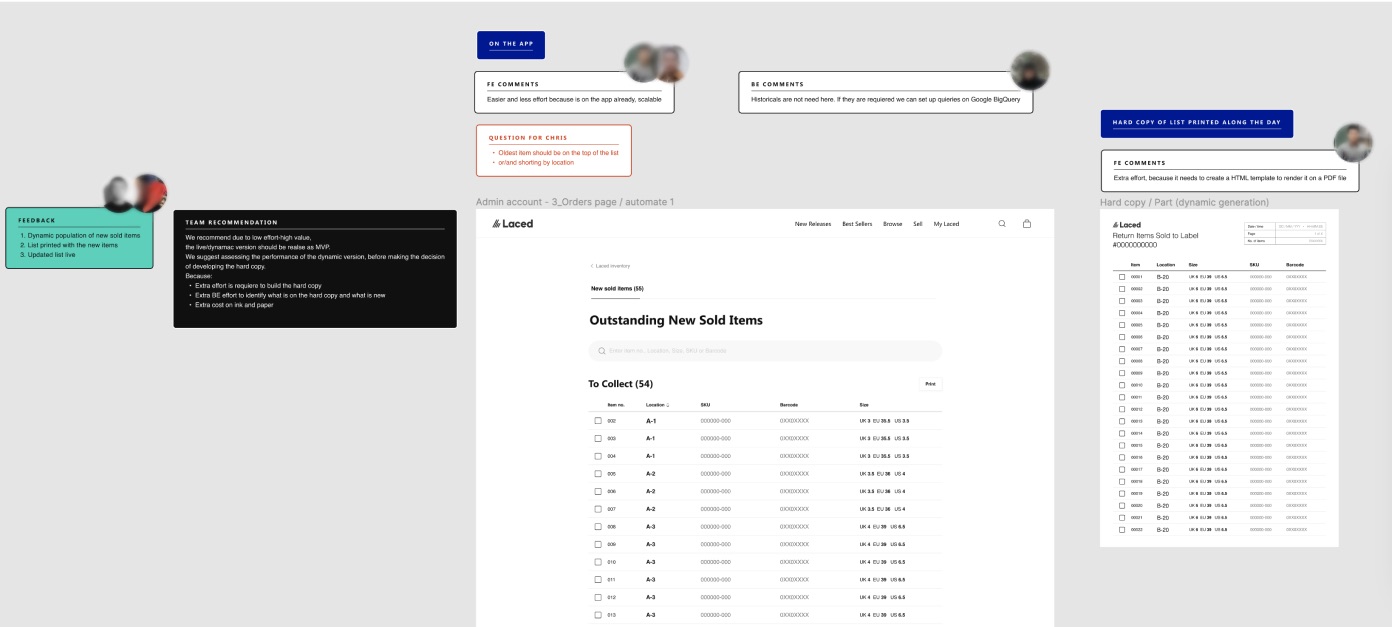The width and height of the screenshot is (1392, 627).
Task: Focus the item search input field
Action: [x=765, y=351]
